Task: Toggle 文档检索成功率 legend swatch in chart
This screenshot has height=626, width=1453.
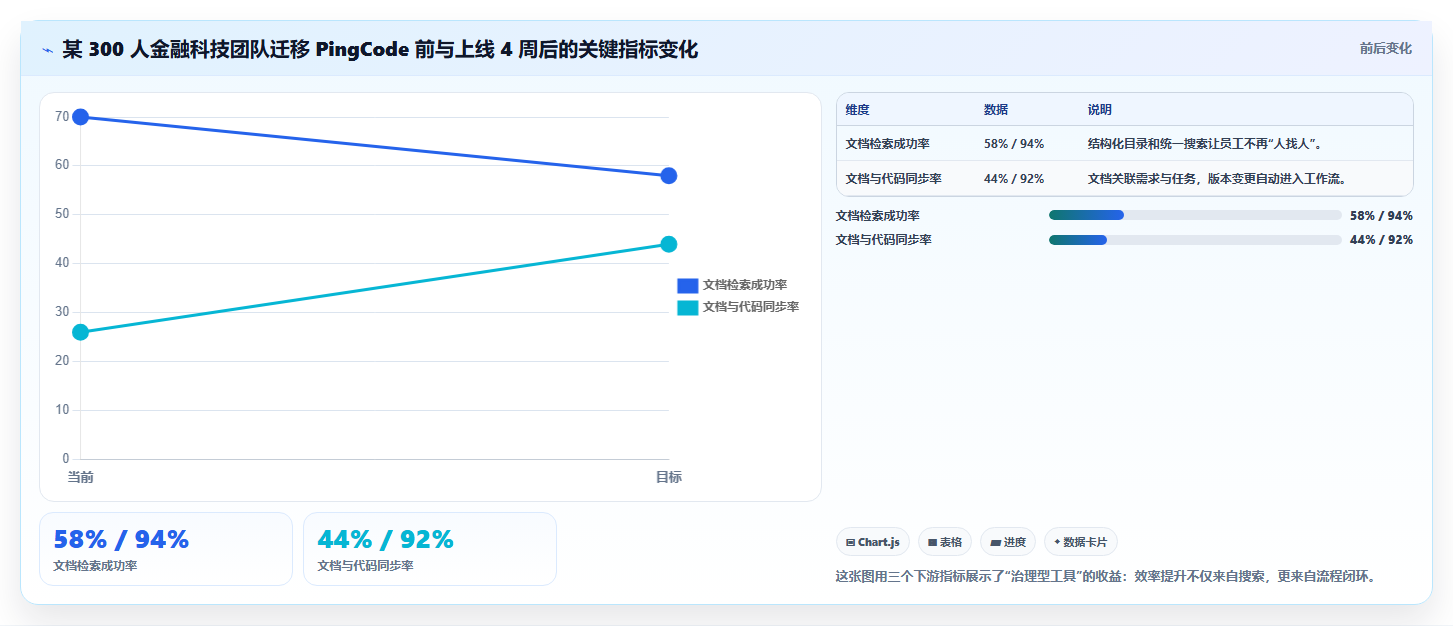Action: pos(687,285)
